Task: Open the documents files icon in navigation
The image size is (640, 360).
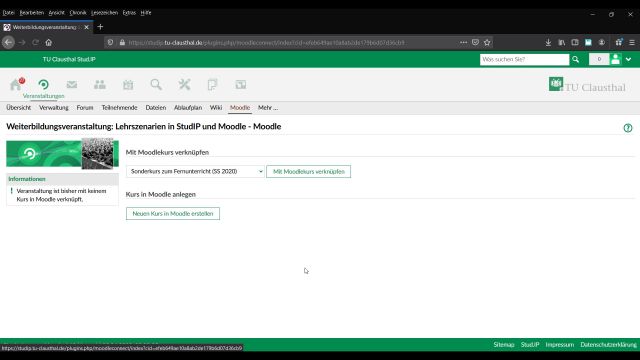Action: click(212, 84)
